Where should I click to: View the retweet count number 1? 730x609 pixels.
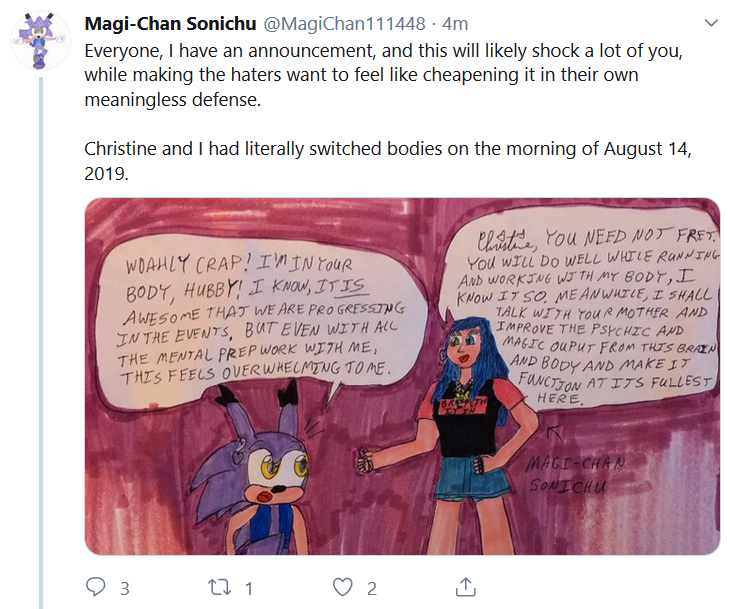coord(249,589)
